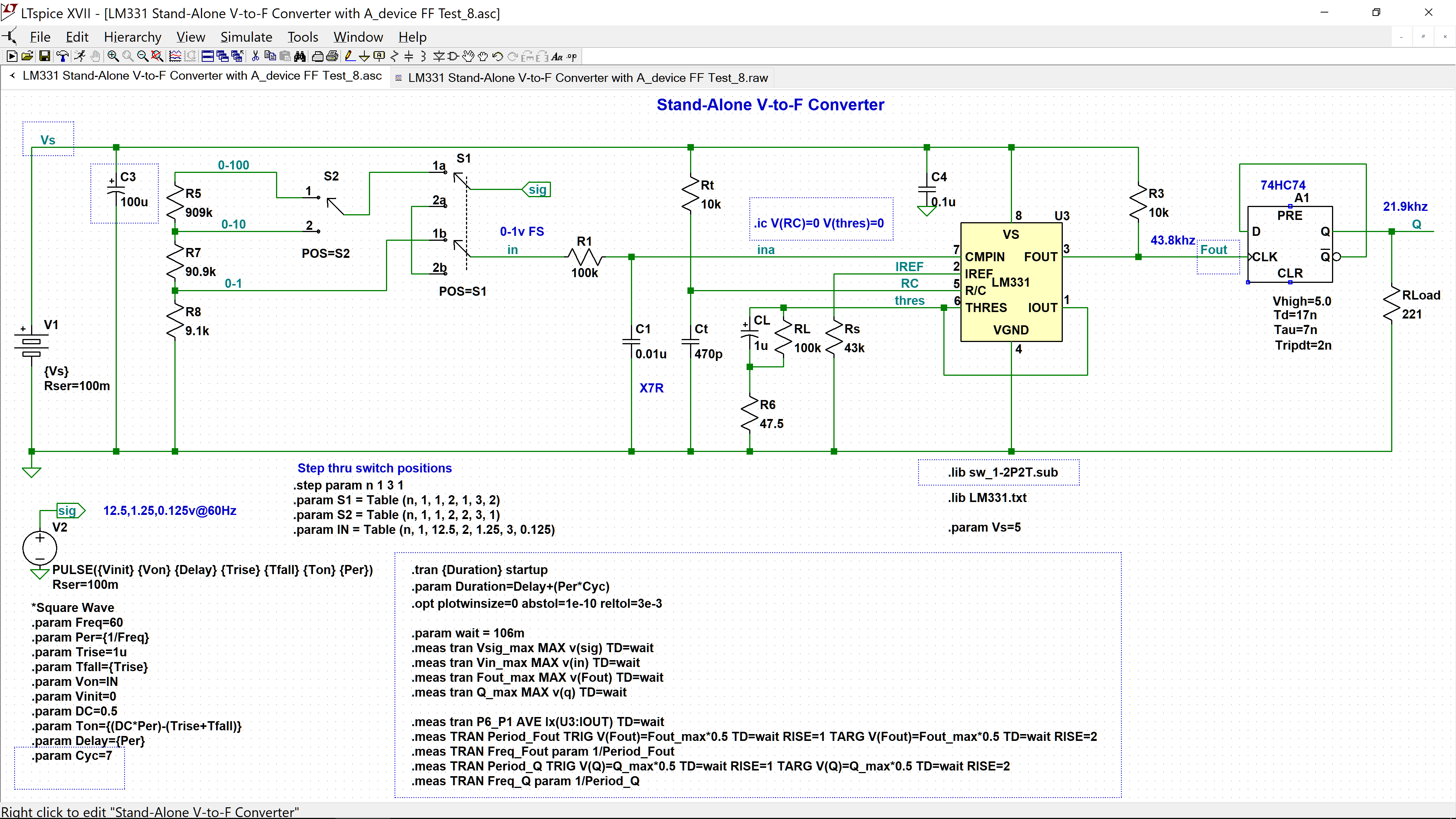Image resolution: width=1456 pixels, height=819 pixels.
Task: Select the Drag closed-hand tool
Action: 483,56
